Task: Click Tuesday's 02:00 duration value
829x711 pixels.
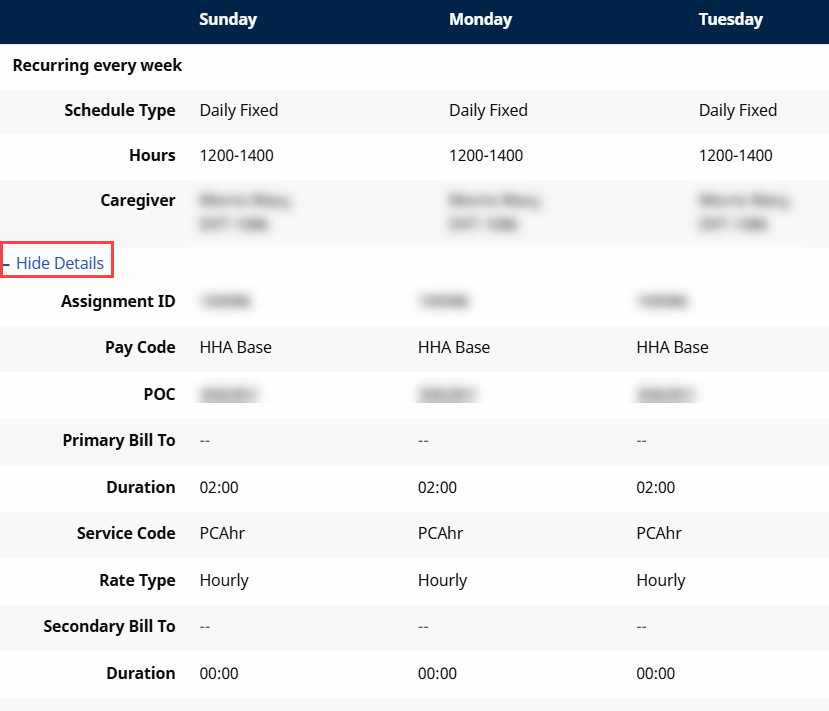Action: click(655, 488)
